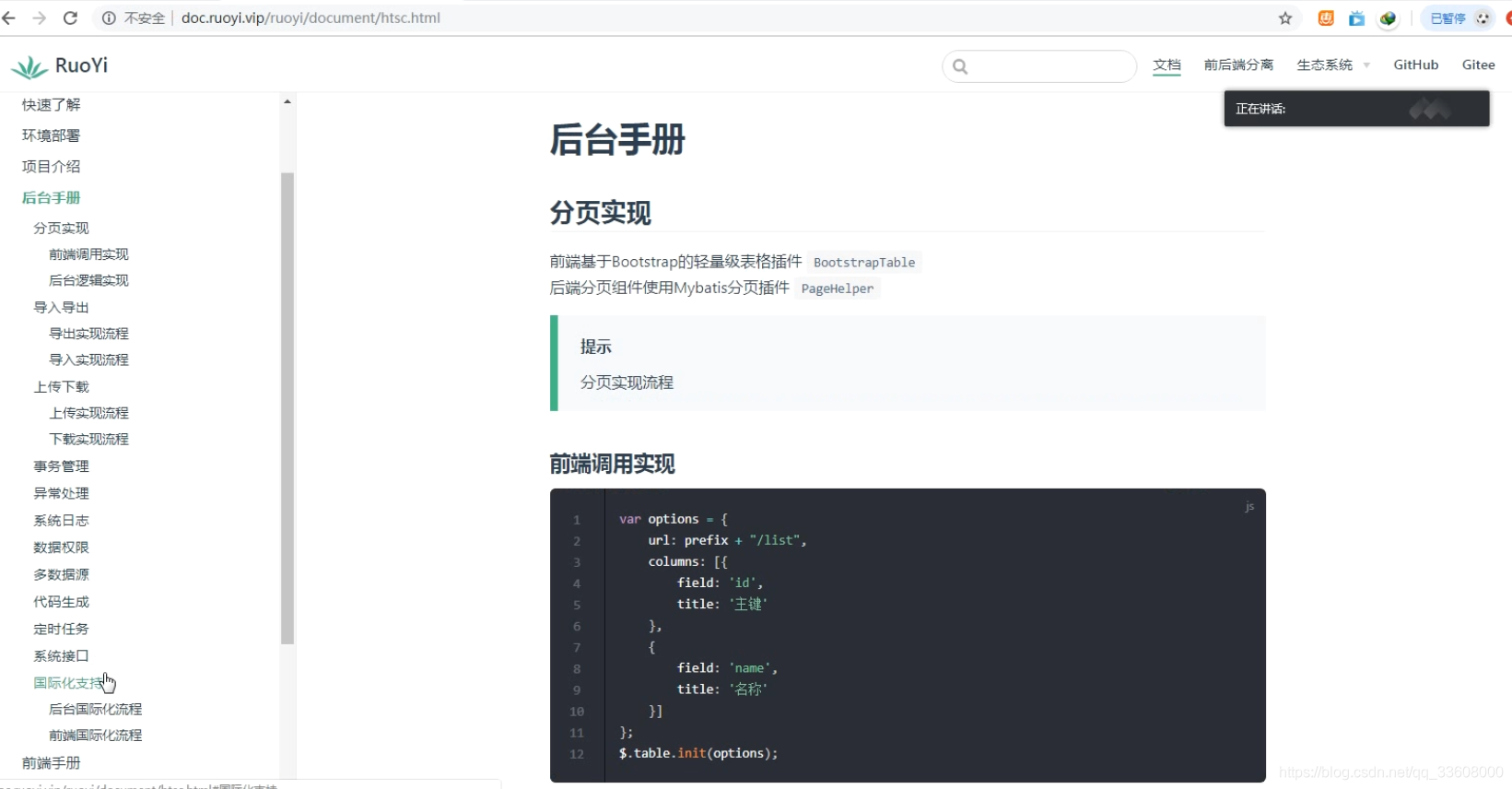
Task: Open 异常处理 in the sidebar
Action: point(62,494)
